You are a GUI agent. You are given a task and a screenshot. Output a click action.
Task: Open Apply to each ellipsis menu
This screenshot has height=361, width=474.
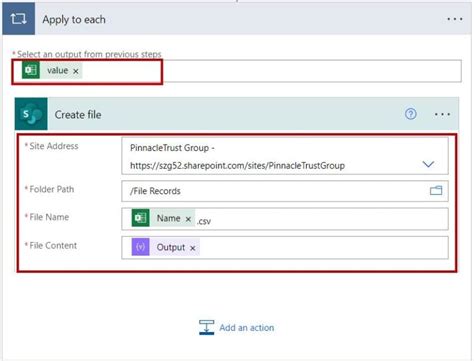tap(455, 19)
